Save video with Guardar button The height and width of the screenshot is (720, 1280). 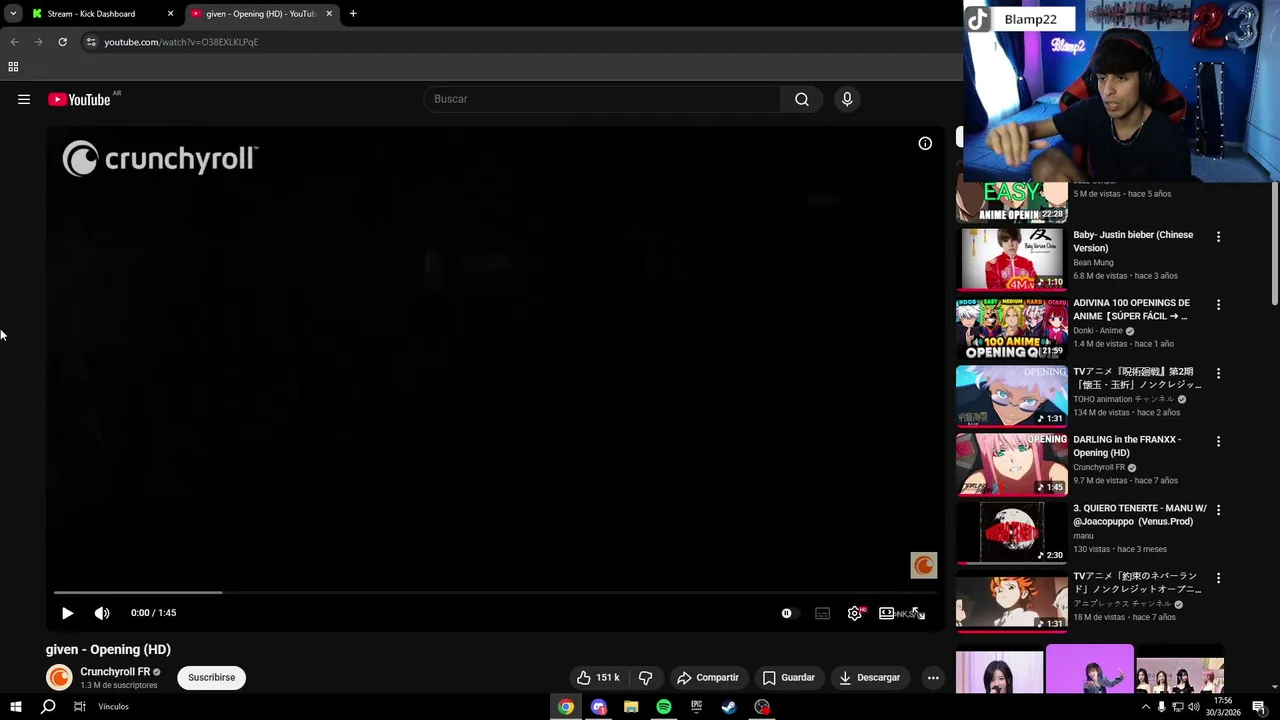tap(789, 677)
